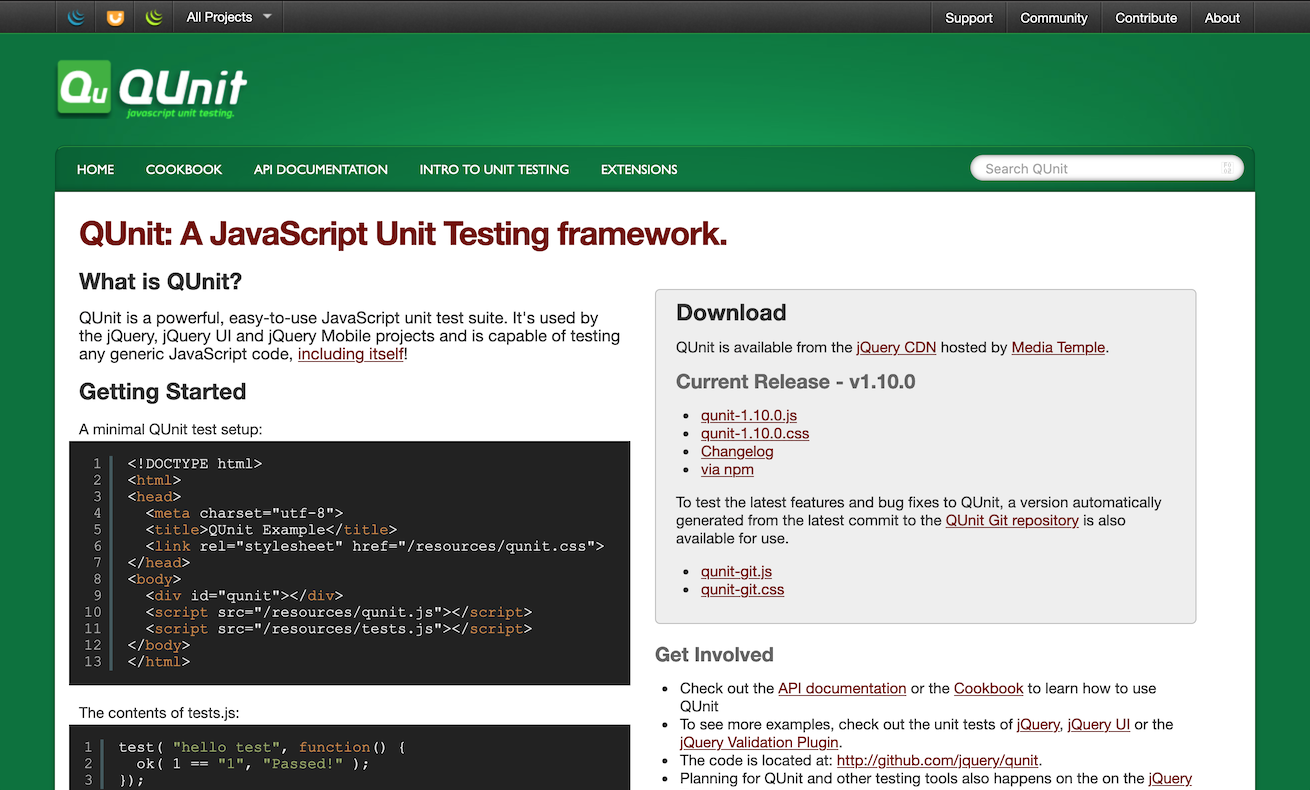Click 'A minimal QUnit test setup:' text
The height and width of the screenshot is (790, 1310).
pos(170,430)
